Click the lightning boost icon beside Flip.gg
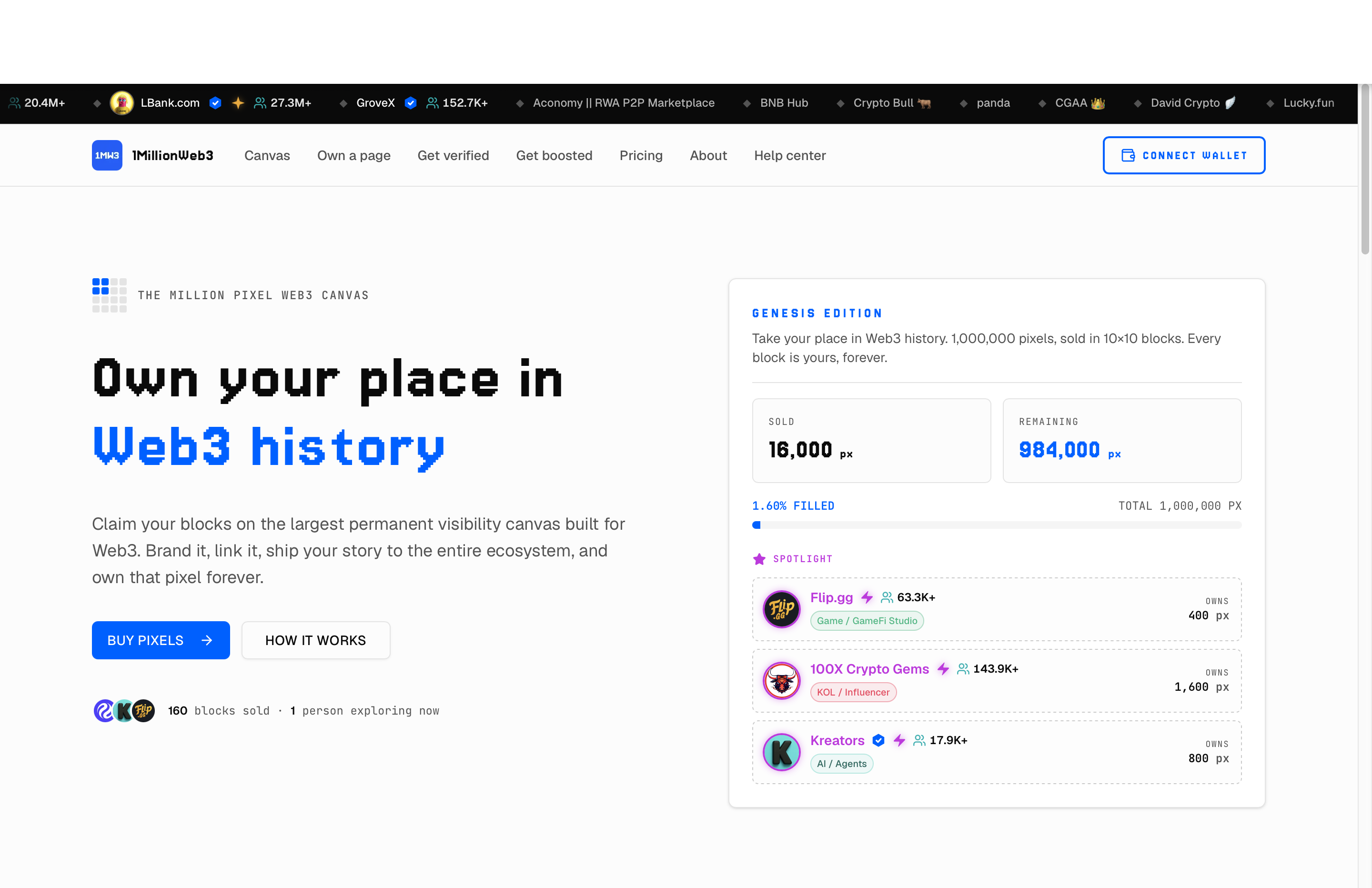The image size is (1372, 888). point(867,597)
